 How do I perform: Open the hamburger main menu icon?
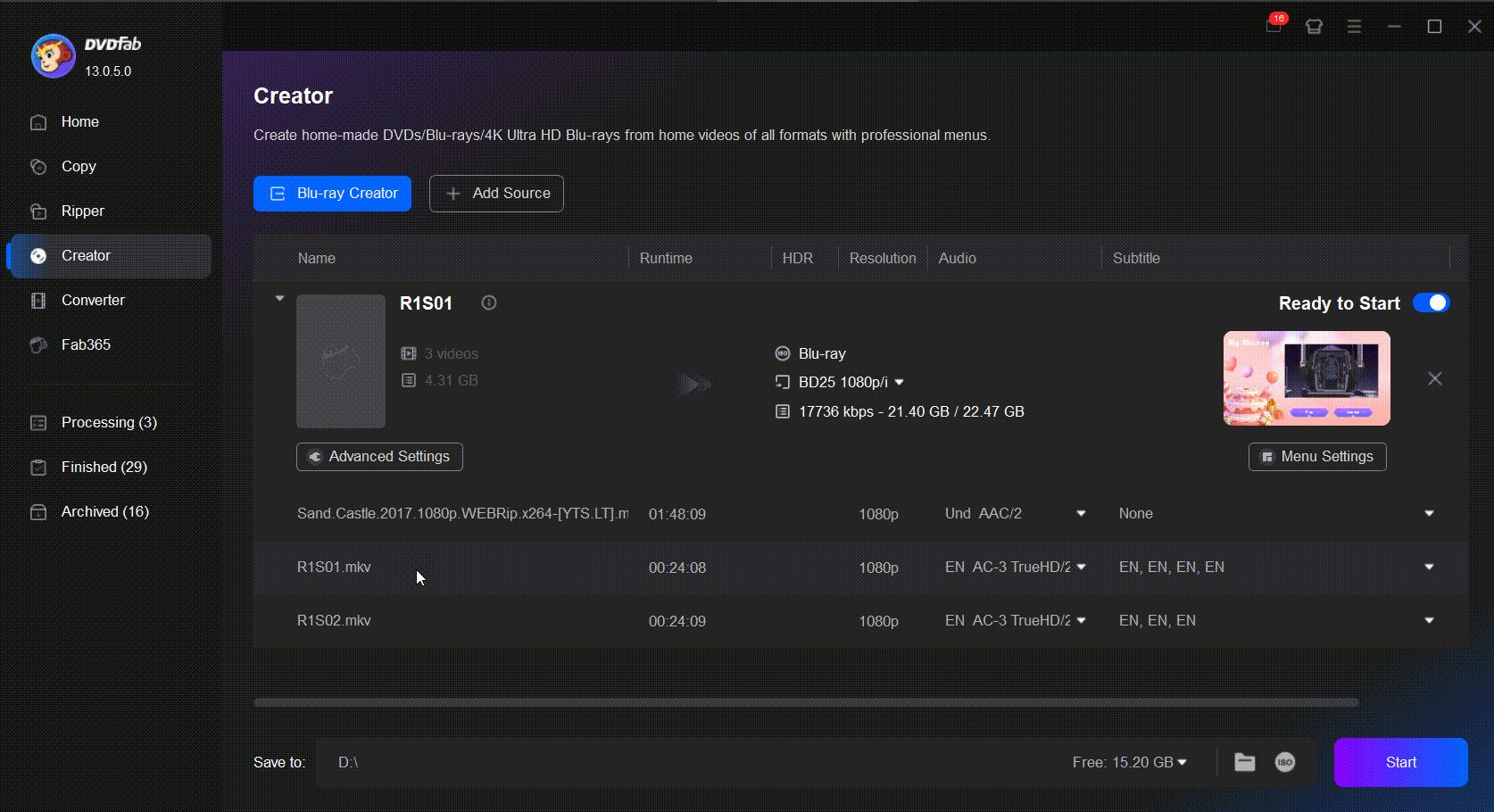point(1354,27)
